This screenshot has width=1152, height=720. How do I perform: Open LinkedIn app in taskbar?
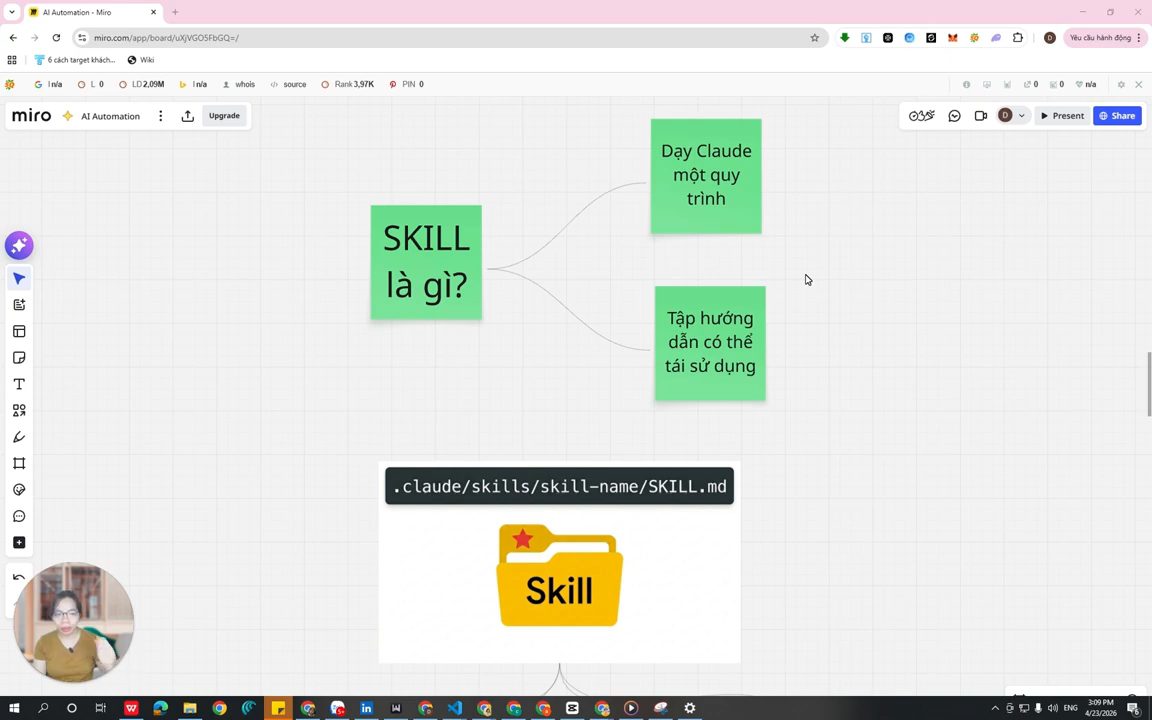click(366, 708)
